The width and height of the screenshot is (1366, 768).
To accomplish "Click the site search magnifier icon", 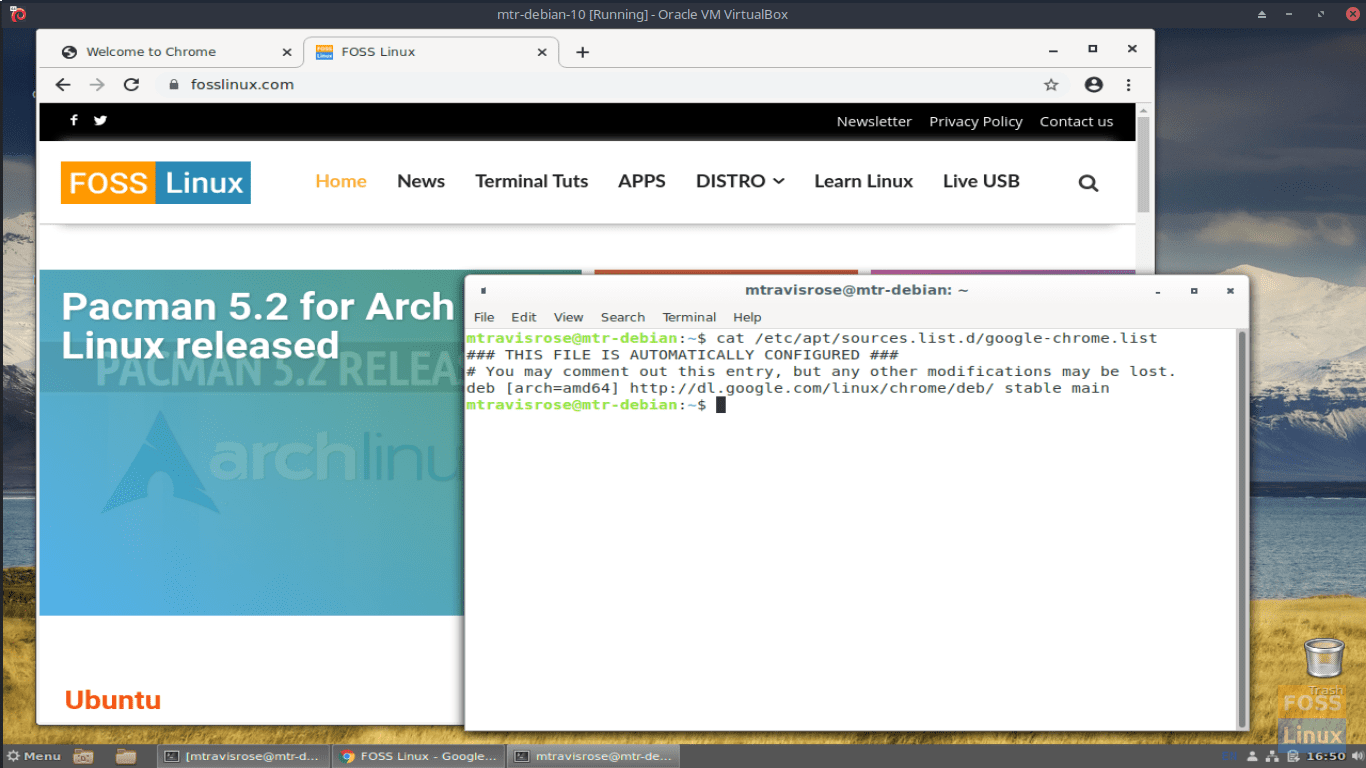I will [1089, 183].
